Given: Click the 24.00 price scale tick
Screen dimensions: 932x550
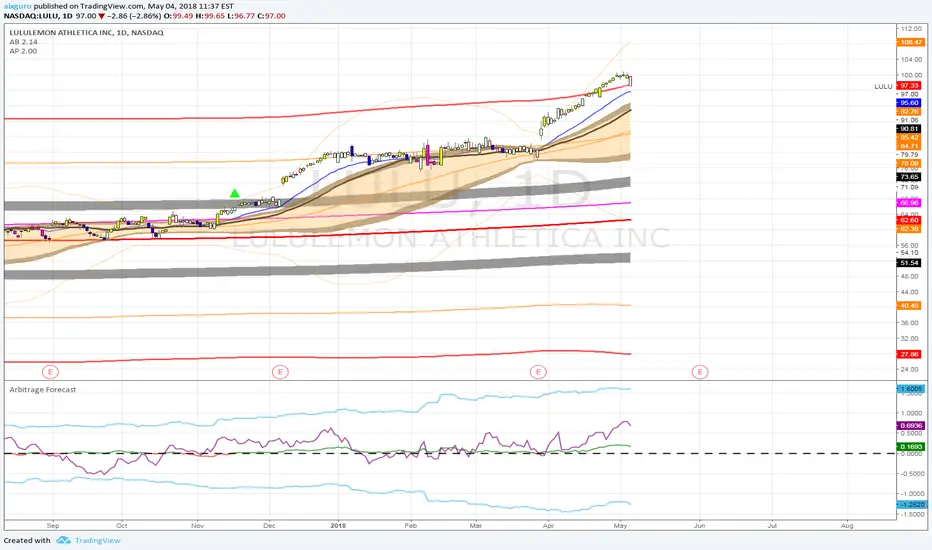Looking at the screenshot, I should pyautogui.click(x=911, y=369).
